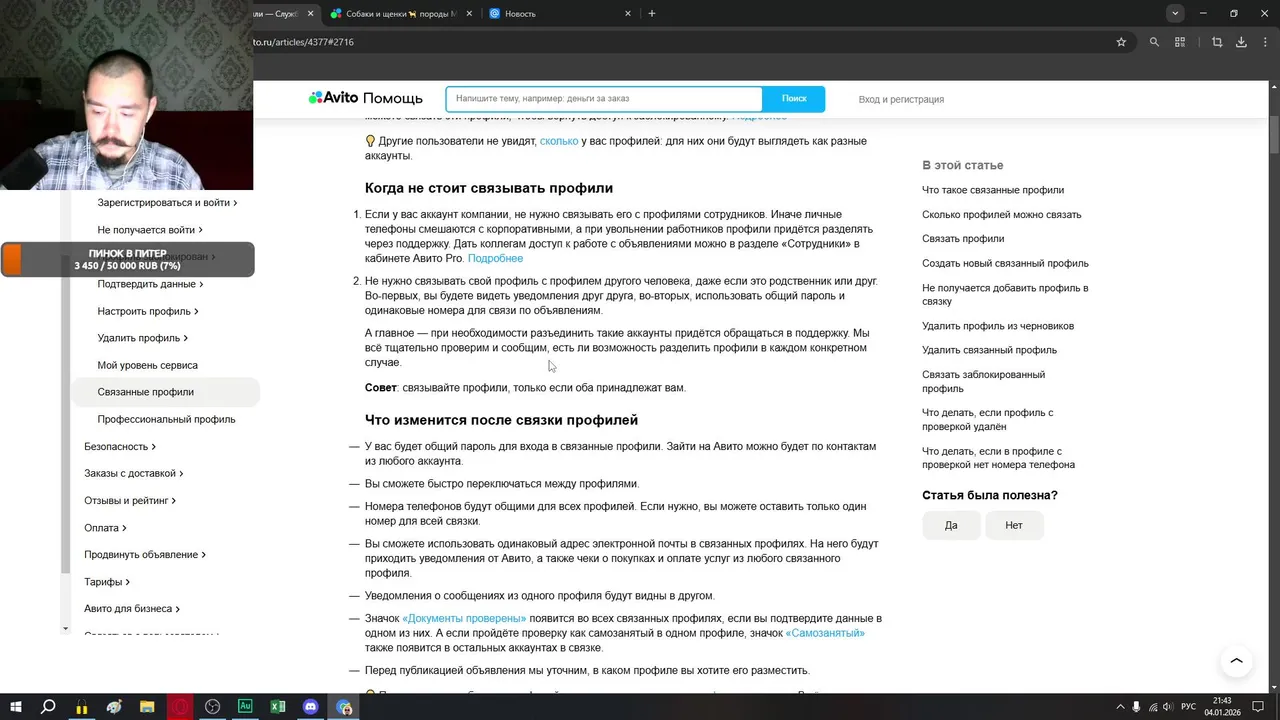This screenshot has width=1280, height=720.
Task: Open 'Мой уровень сервиса' sidebar item
Action: pyautogui.click(x=147, y=365)
